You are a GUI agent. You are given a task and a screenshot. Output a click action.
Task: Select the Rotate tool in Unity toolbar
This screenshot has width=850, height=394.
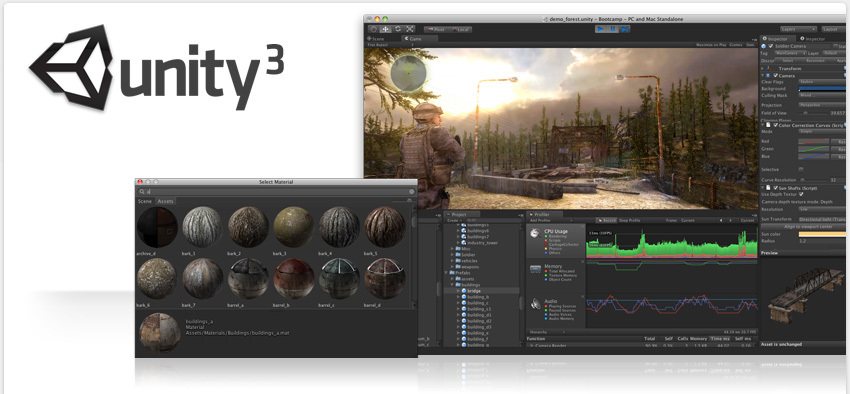pyautogui.click(x=398, y=29)
